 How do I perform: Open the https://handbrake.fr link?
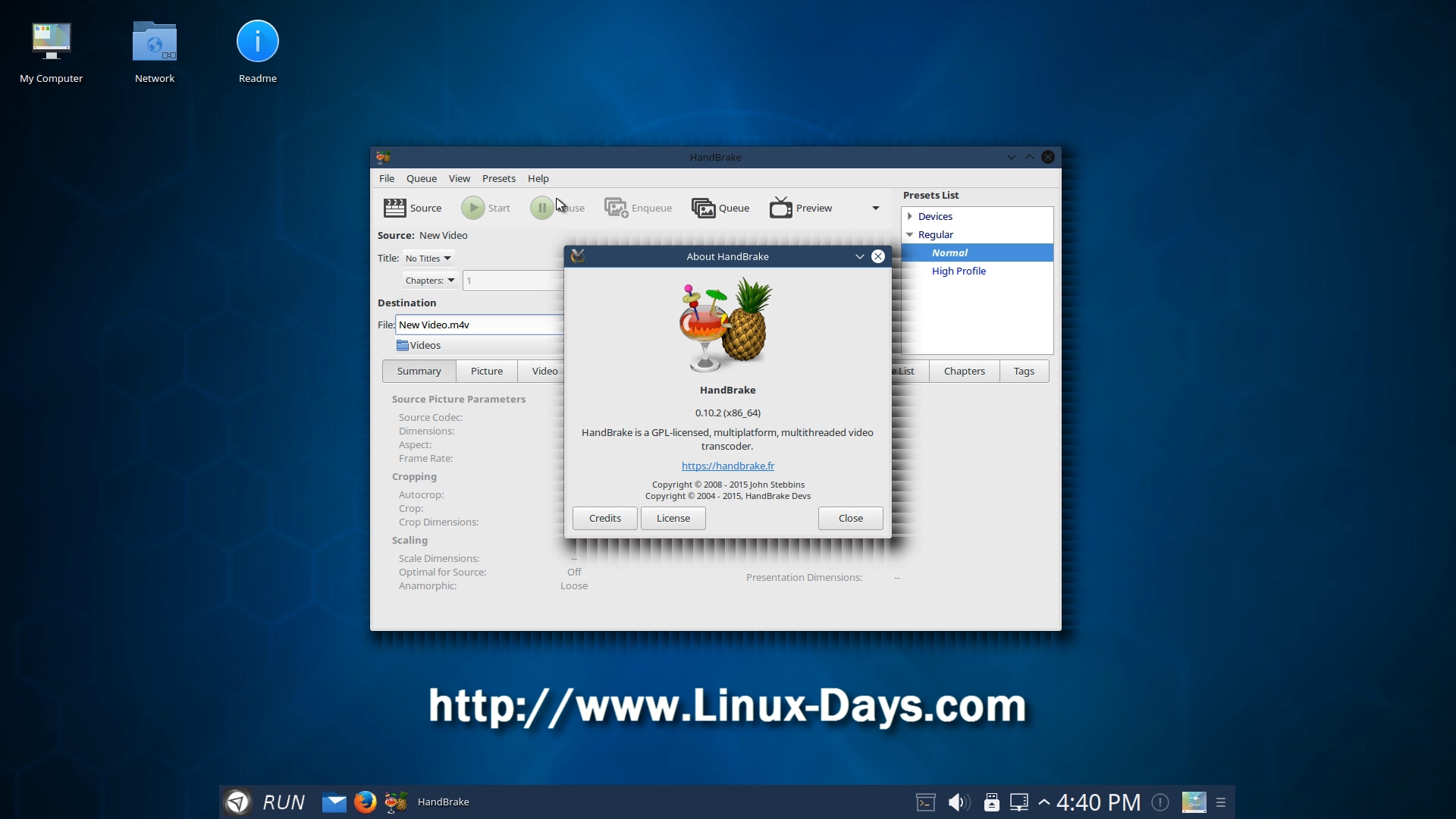point(728,466)
